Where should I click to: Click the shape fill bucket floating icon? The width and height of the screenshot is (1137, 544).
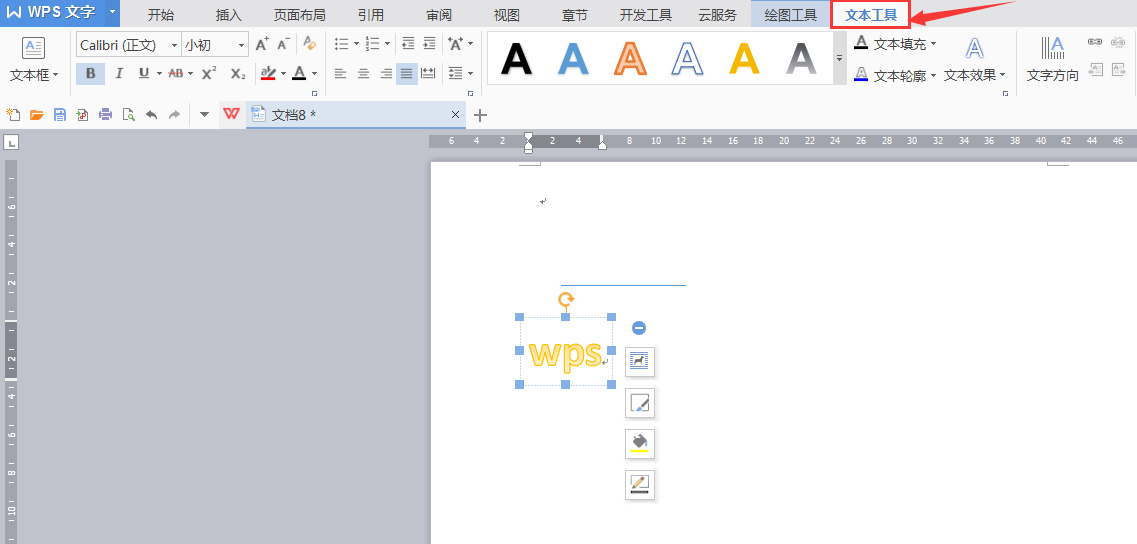point(640,444)
